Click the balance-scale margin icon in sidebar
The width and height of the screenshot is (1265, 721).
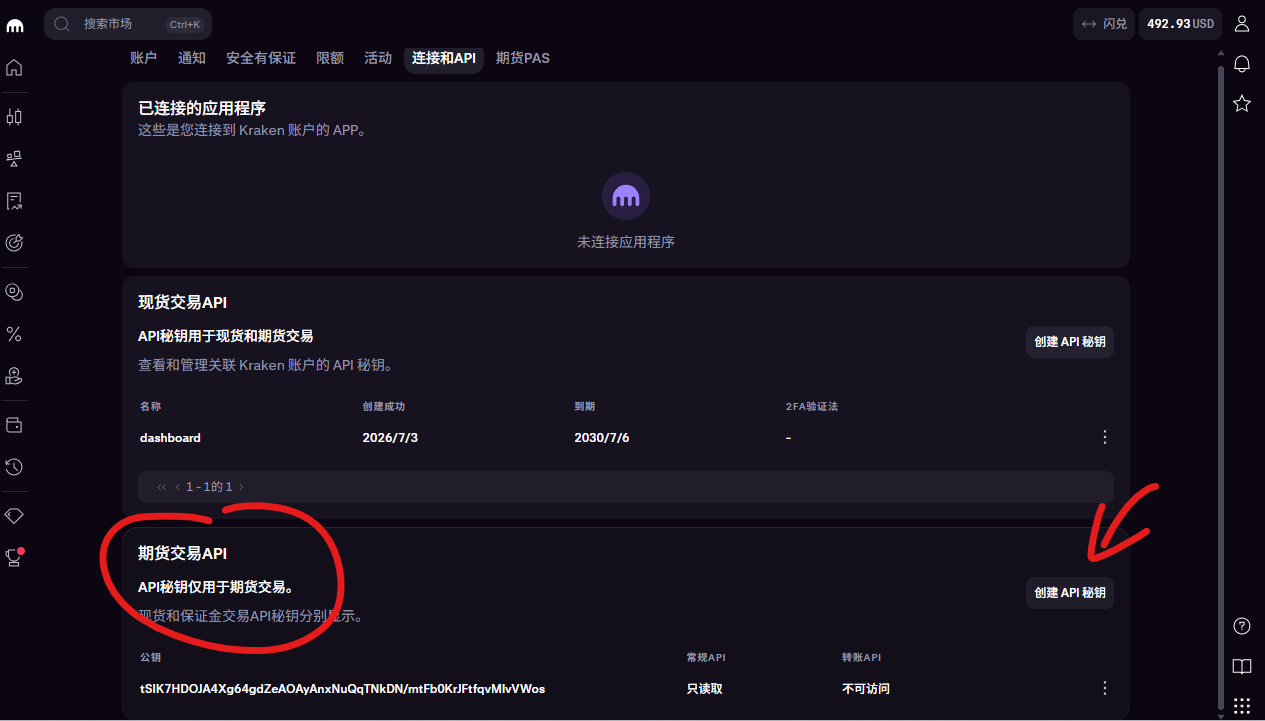(14, 159)
